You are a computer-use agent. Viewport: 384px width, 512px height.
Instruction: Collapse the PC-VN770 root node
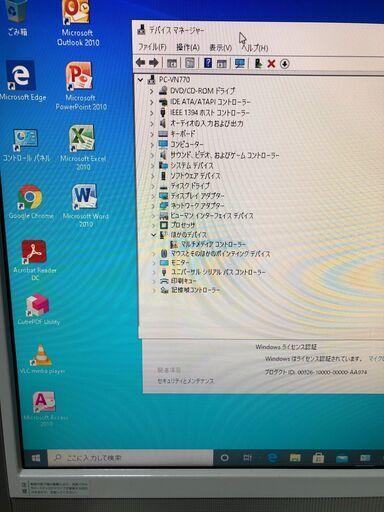coord(141,80)
